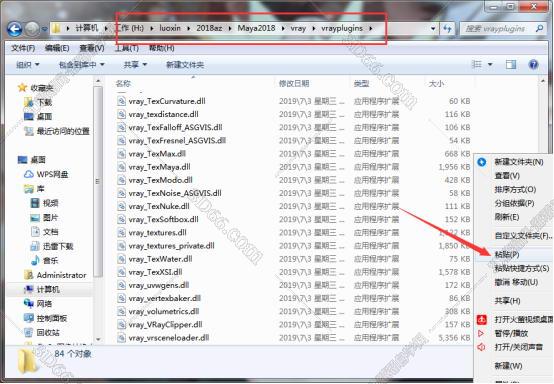
Task: Open the 共享 toolbar dropdown
Action: (x=135, y=65)
